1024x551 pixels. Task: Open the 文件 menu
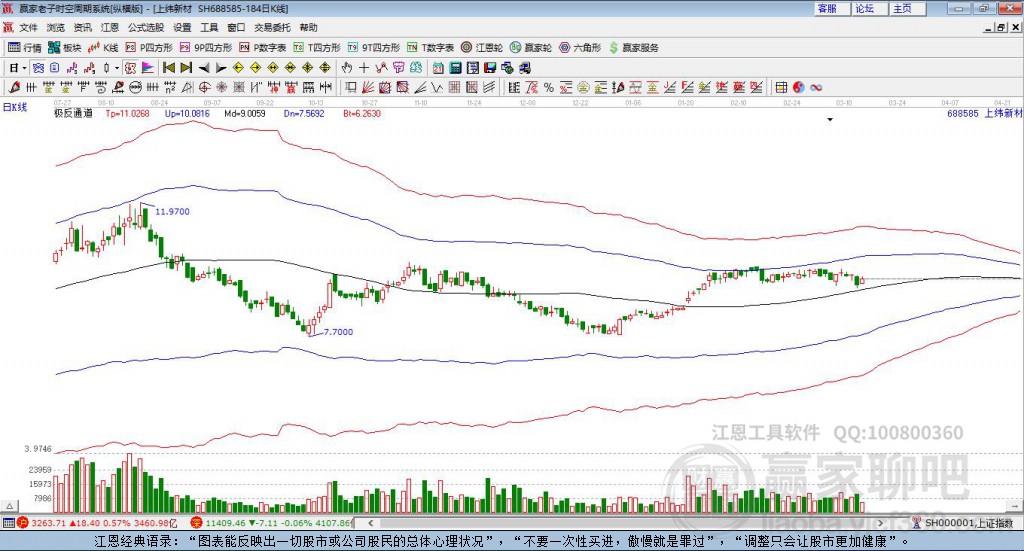(28, 27)
